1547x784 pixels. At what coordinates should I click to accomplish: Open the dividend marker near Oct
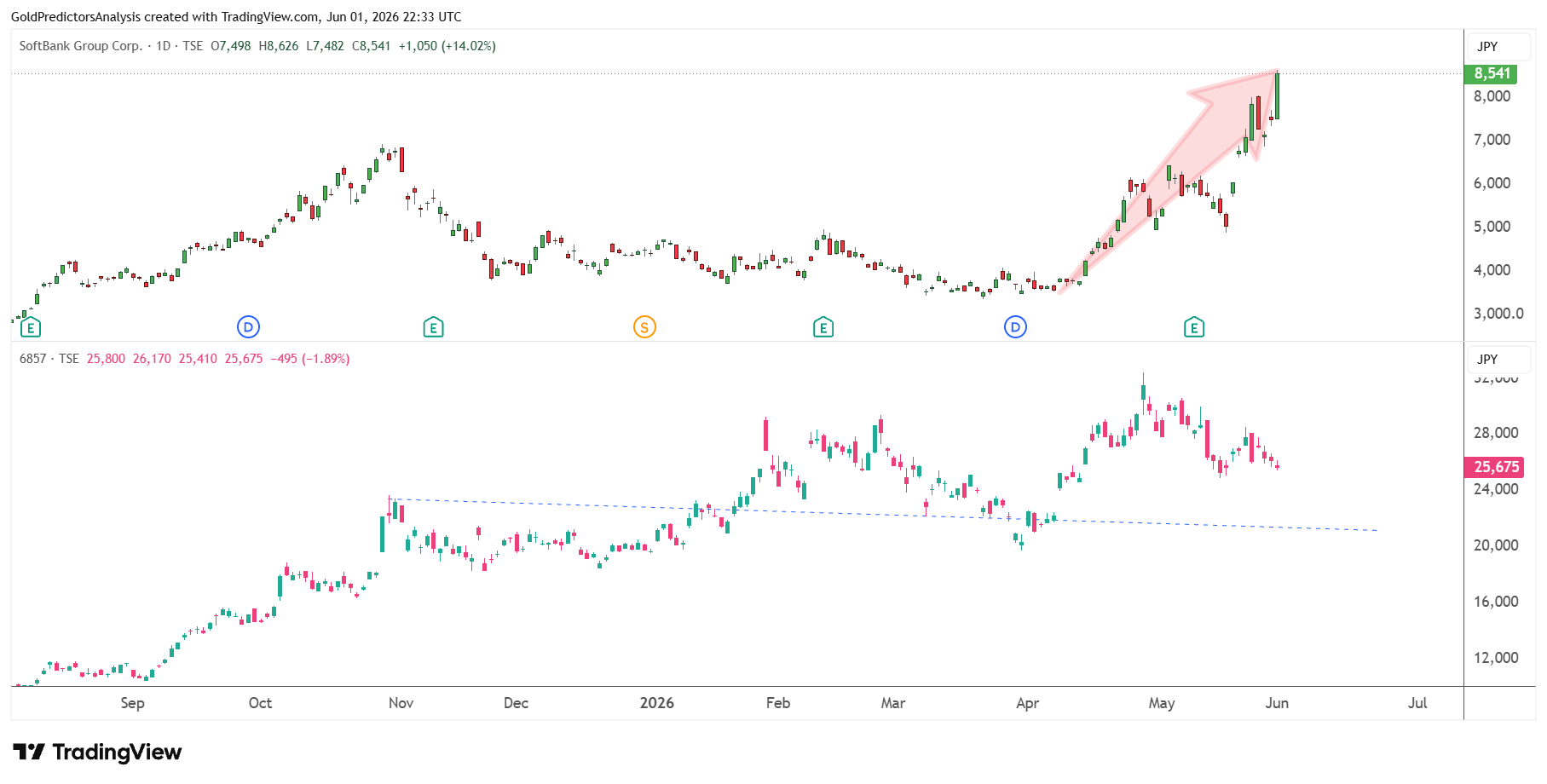[248, 326]
